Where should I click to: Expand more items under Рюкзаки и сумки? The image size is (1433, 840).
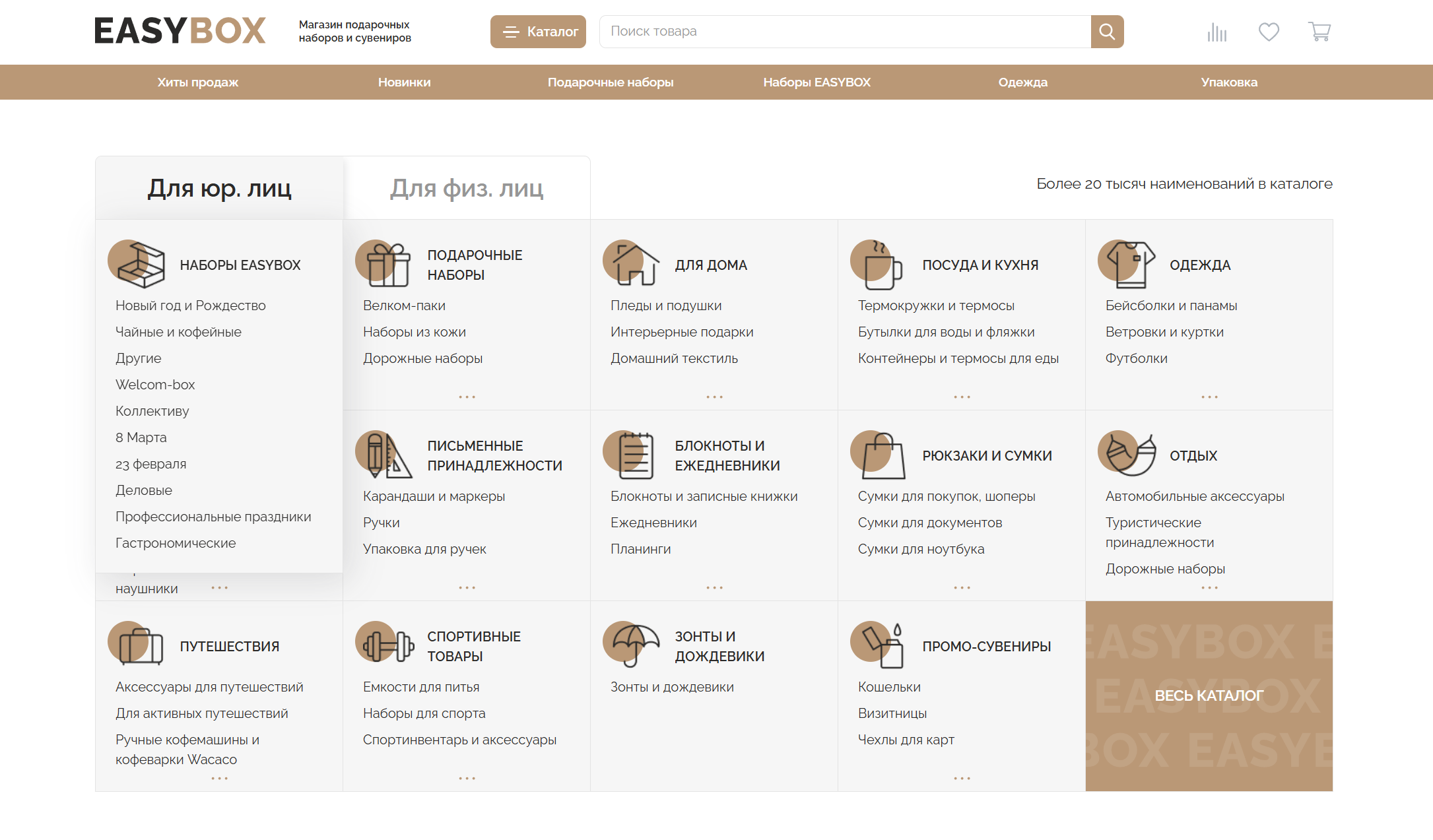coord(962,587)
